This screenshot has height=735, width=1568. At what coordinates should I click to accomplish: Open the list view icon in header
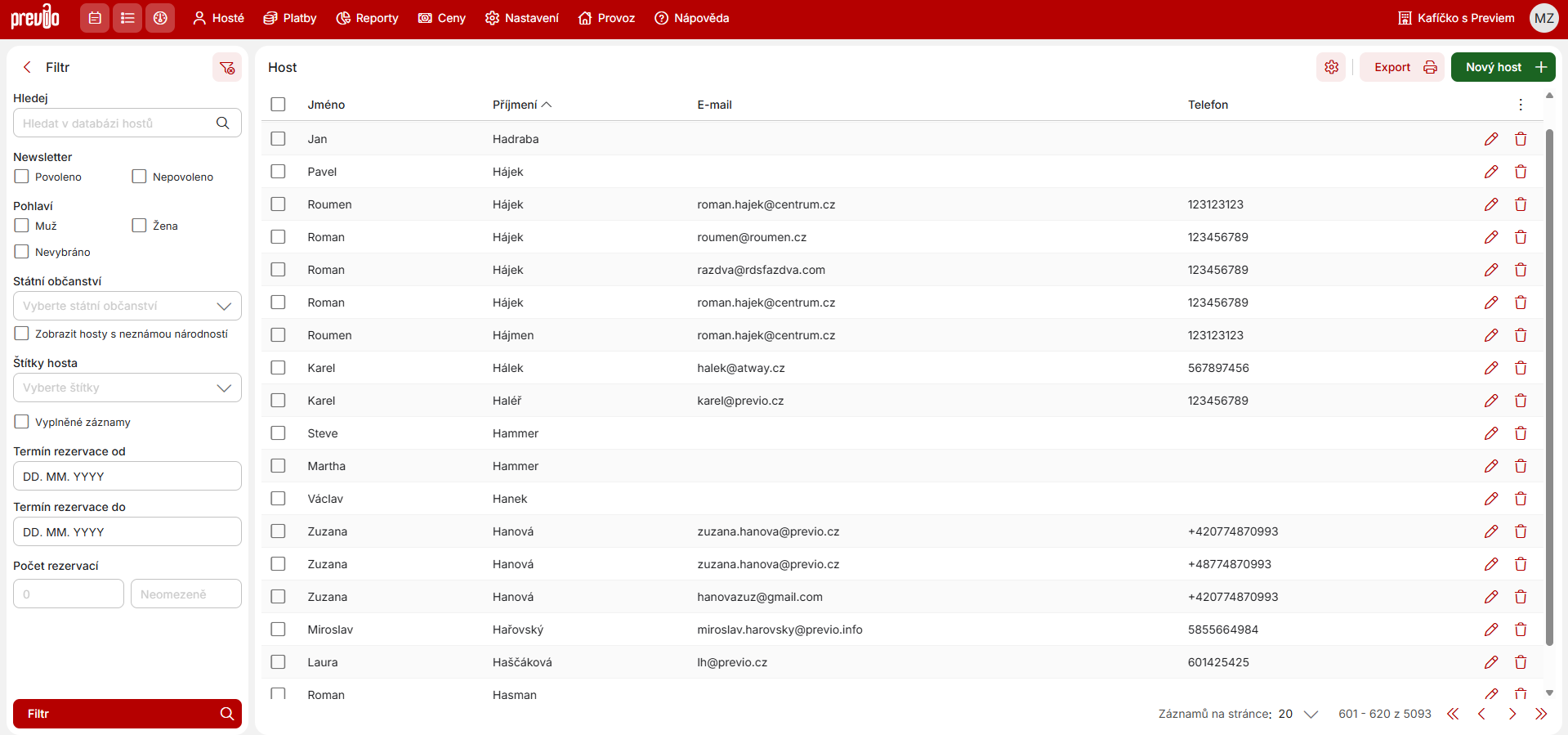(127, 18)
